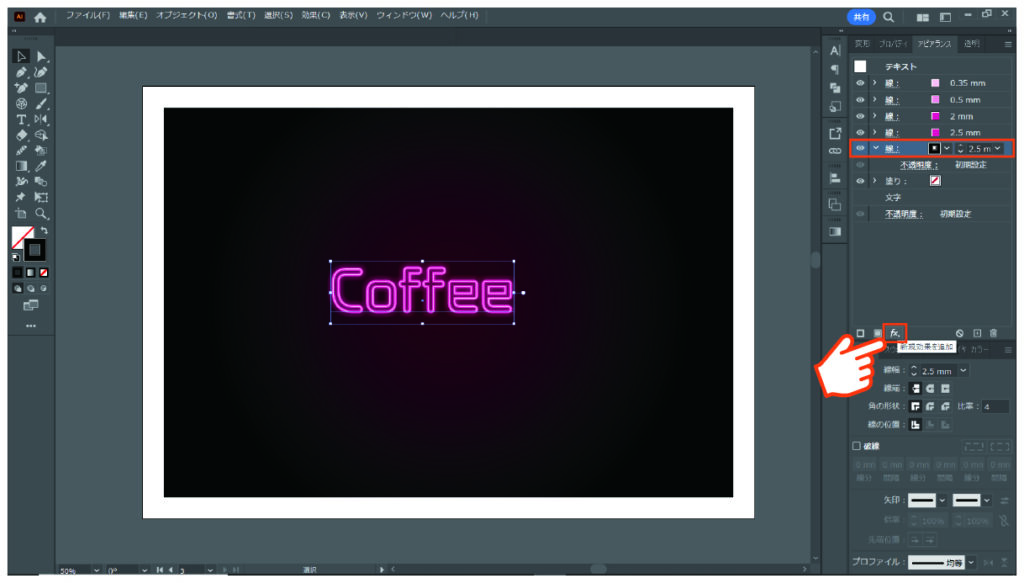This screenshot has height=583, width=1024.
Task: Click bottom 不透明度 opacity link
Action: pyautogui.click(x=904, y=214)
